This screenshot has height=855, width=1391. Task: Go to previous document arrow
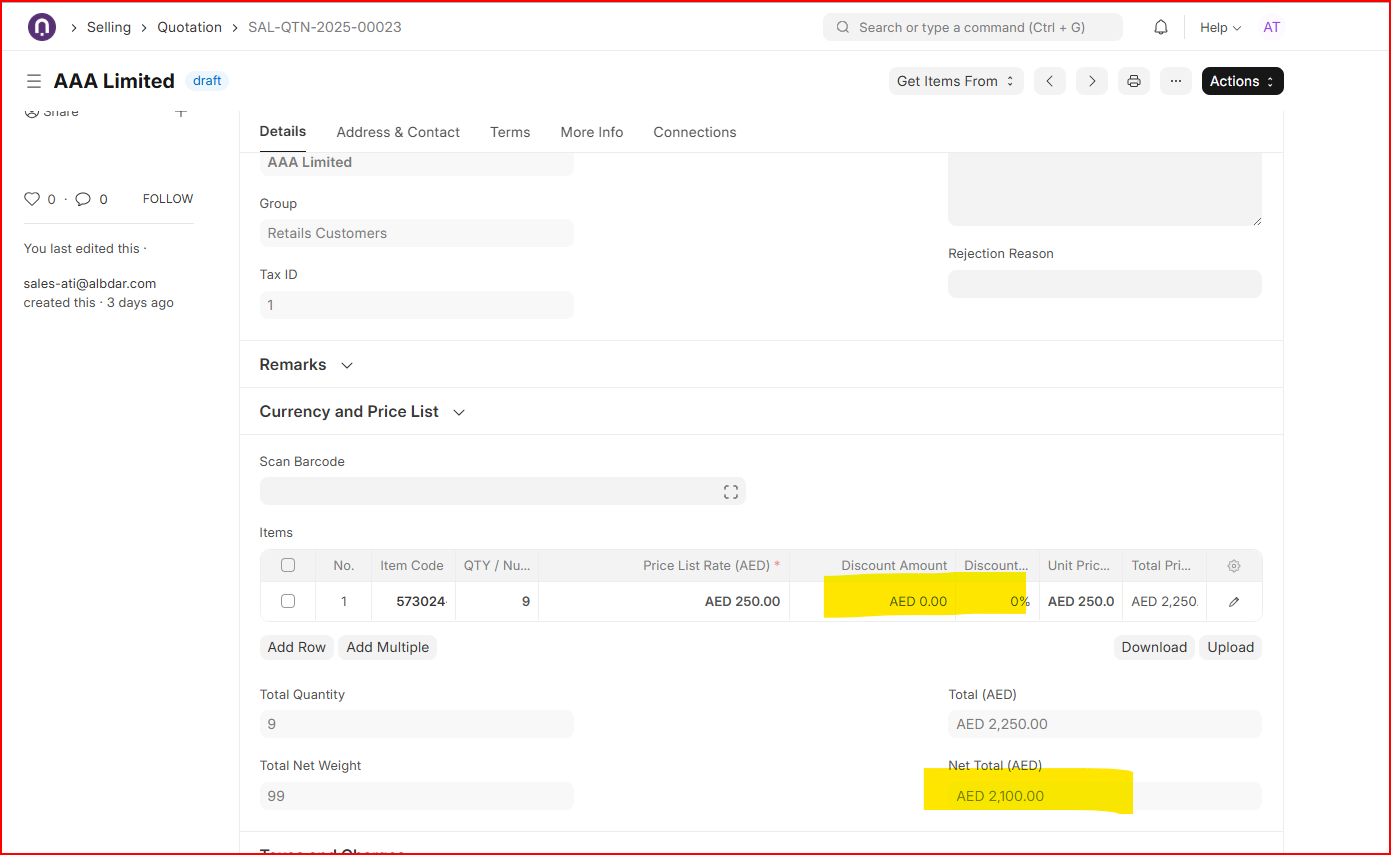pos(1049,81)
